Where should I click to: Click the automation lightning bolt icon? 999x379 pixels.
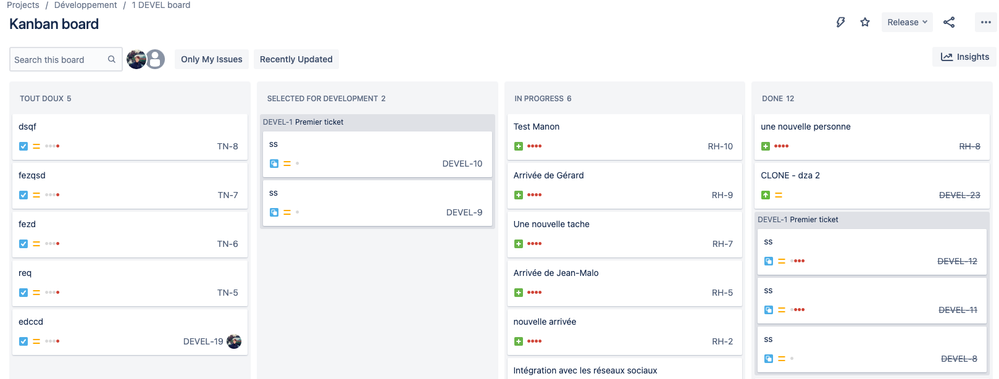(840, 22)
